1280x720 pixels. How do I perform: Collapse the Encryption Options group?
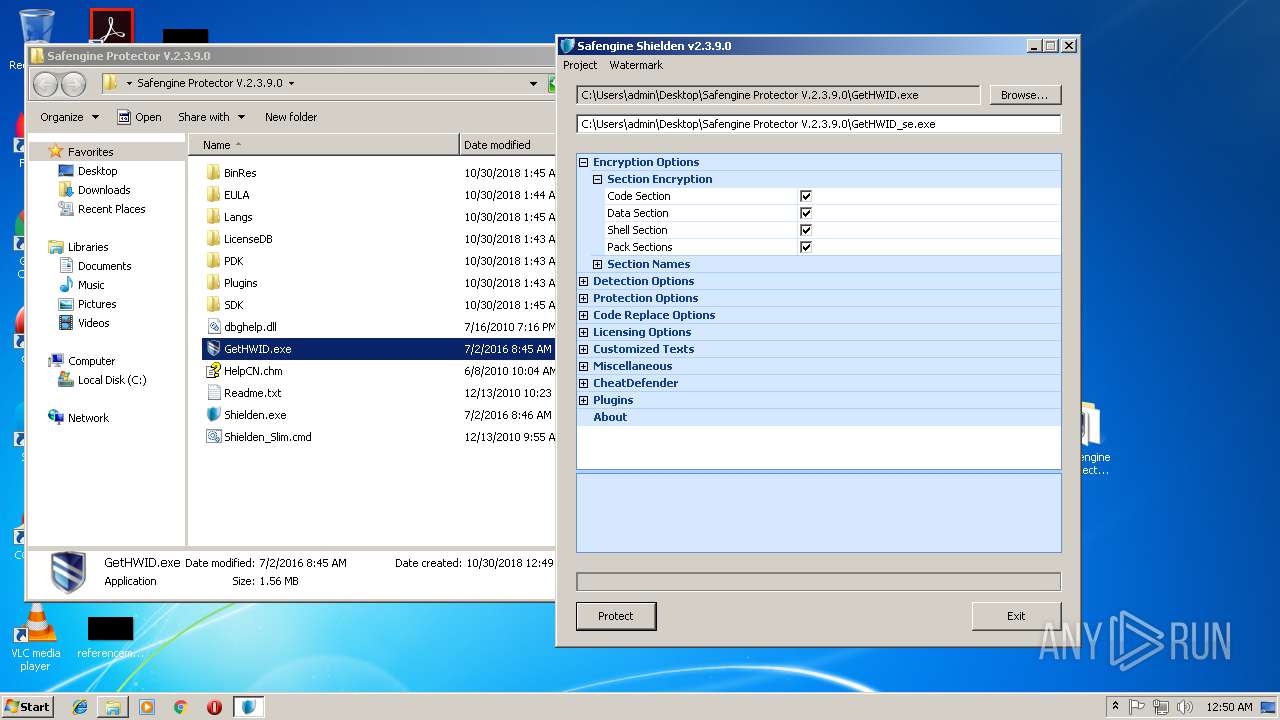(x=584, y=162)
